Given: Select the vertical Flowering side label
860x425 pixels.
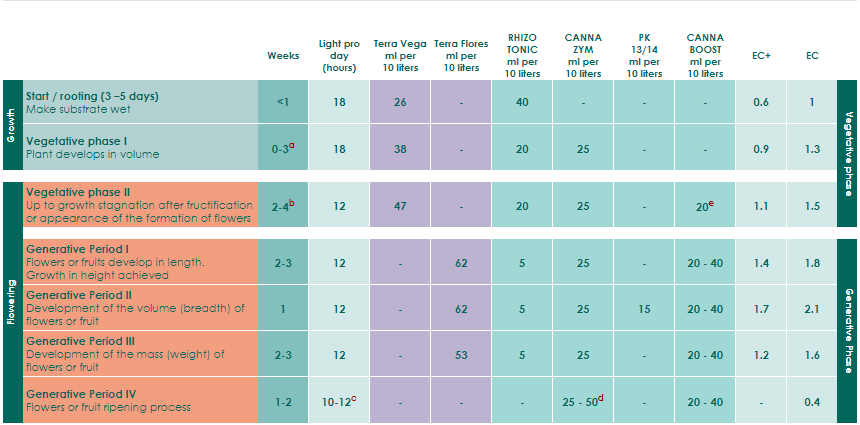Looking at the screenshot, I should click(x=12, y=303).
